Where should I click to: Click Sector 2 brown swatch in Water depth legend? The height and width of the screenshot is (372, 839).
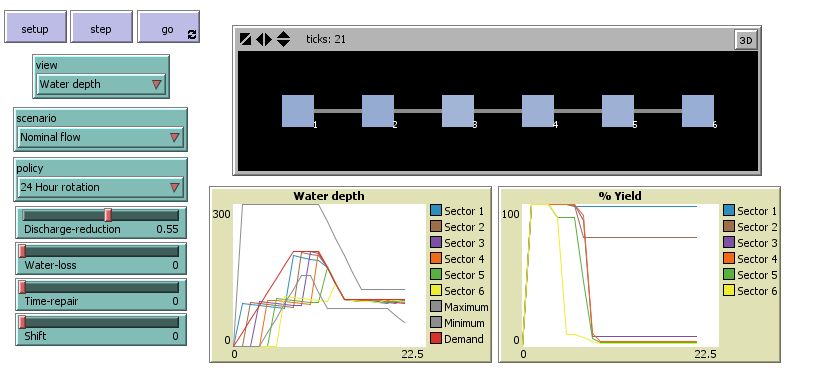point(436,227)
